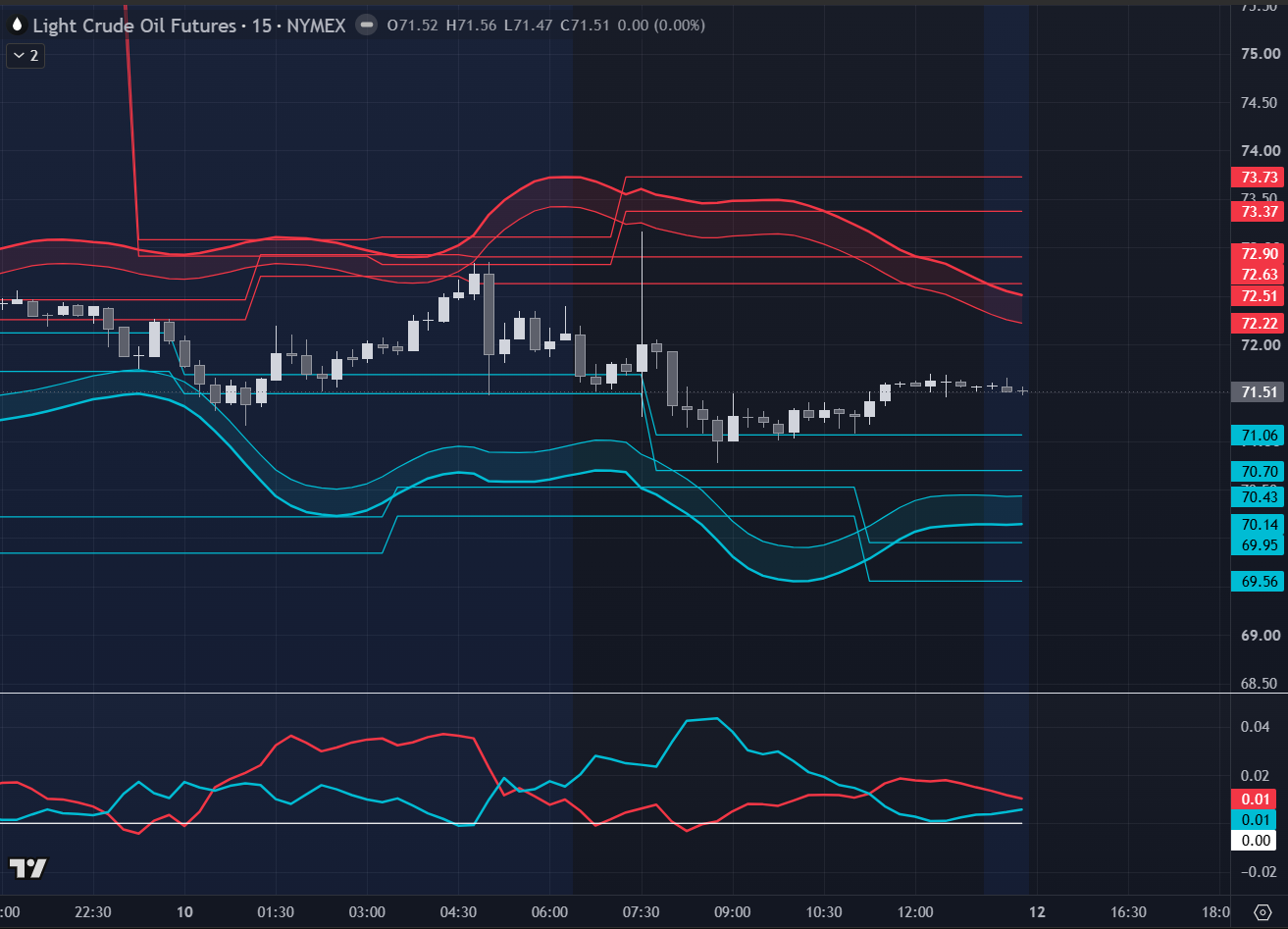Click the 0.00 (0.00%) change value
1288x929 pixels.
[661, 26]
